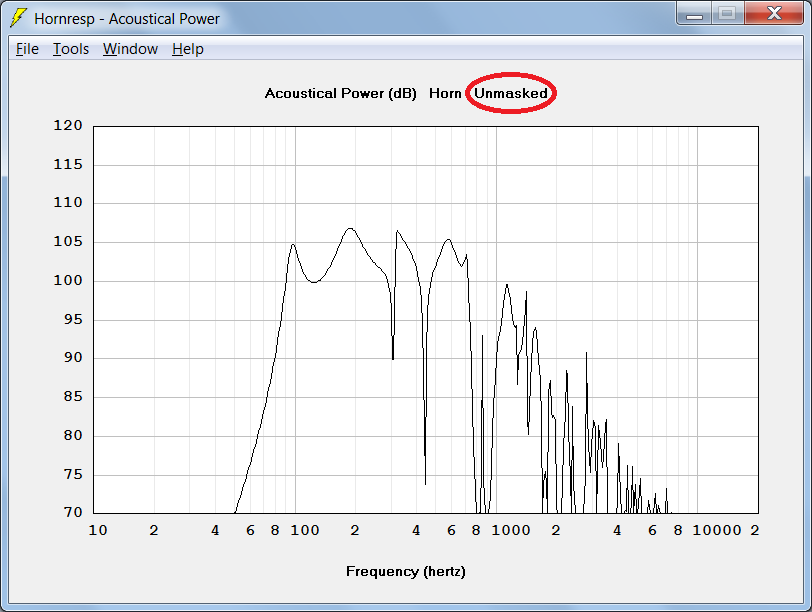
Task: Click the 10000 label on frequency axis
Action: pos(717,530)
